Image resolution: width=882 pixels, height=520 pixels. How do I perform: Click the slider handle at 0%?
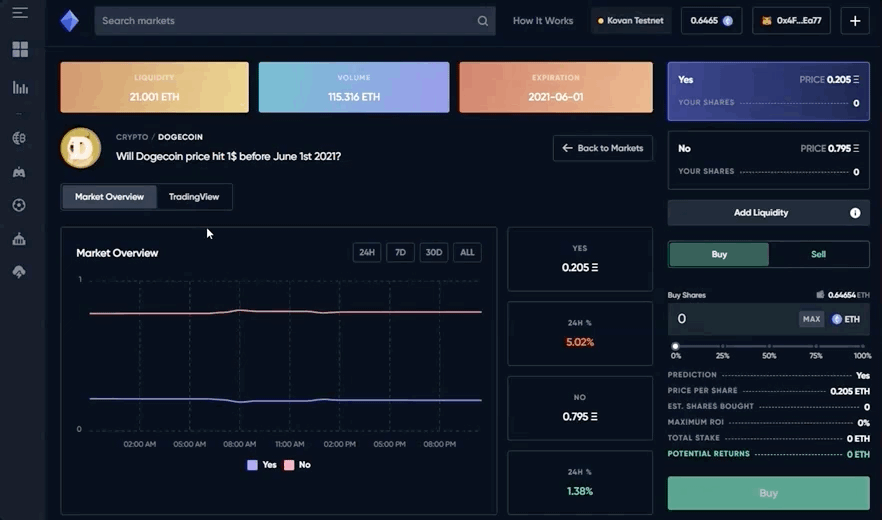click(675, 346)
